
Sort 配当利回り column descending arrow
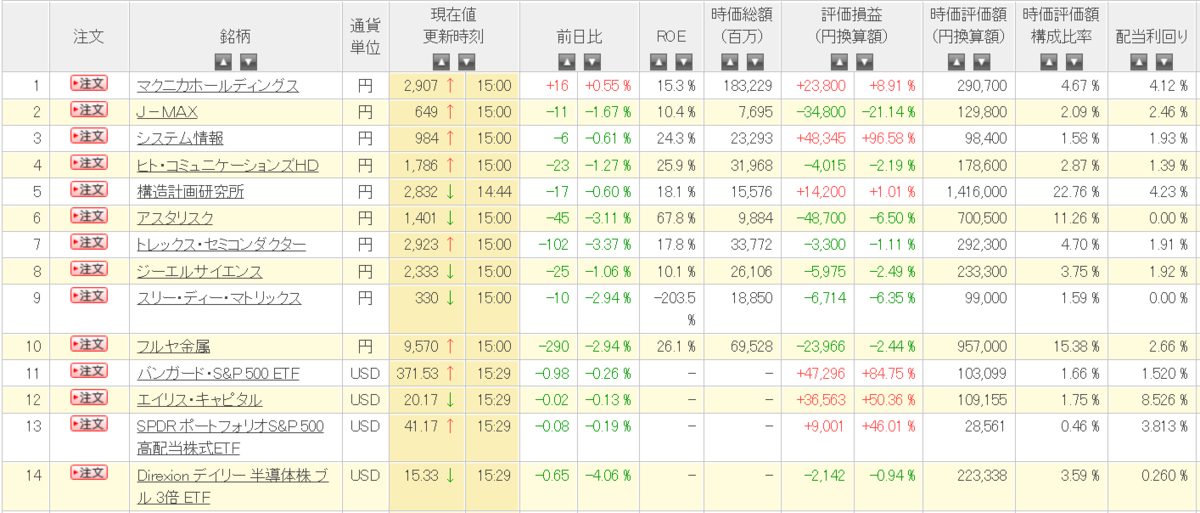(1164, 61)
